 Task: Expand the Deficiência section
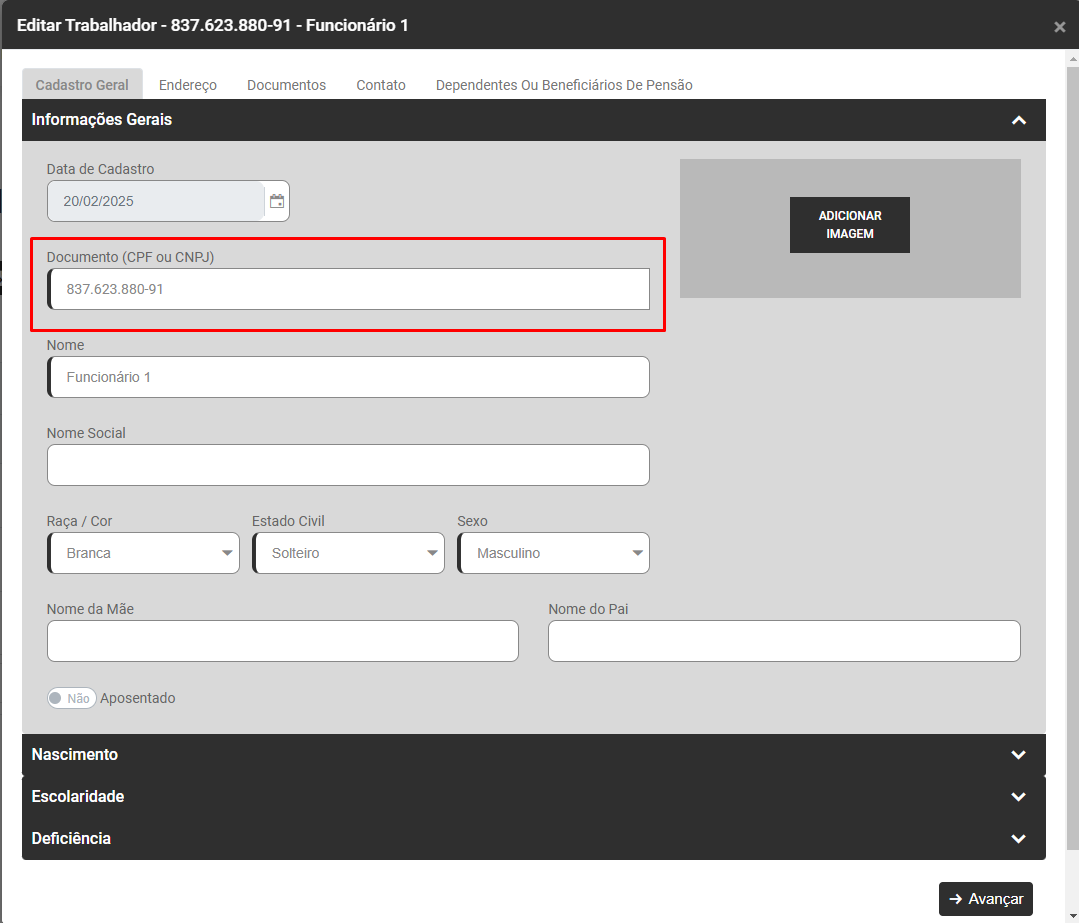click(x=1018, y=839)
